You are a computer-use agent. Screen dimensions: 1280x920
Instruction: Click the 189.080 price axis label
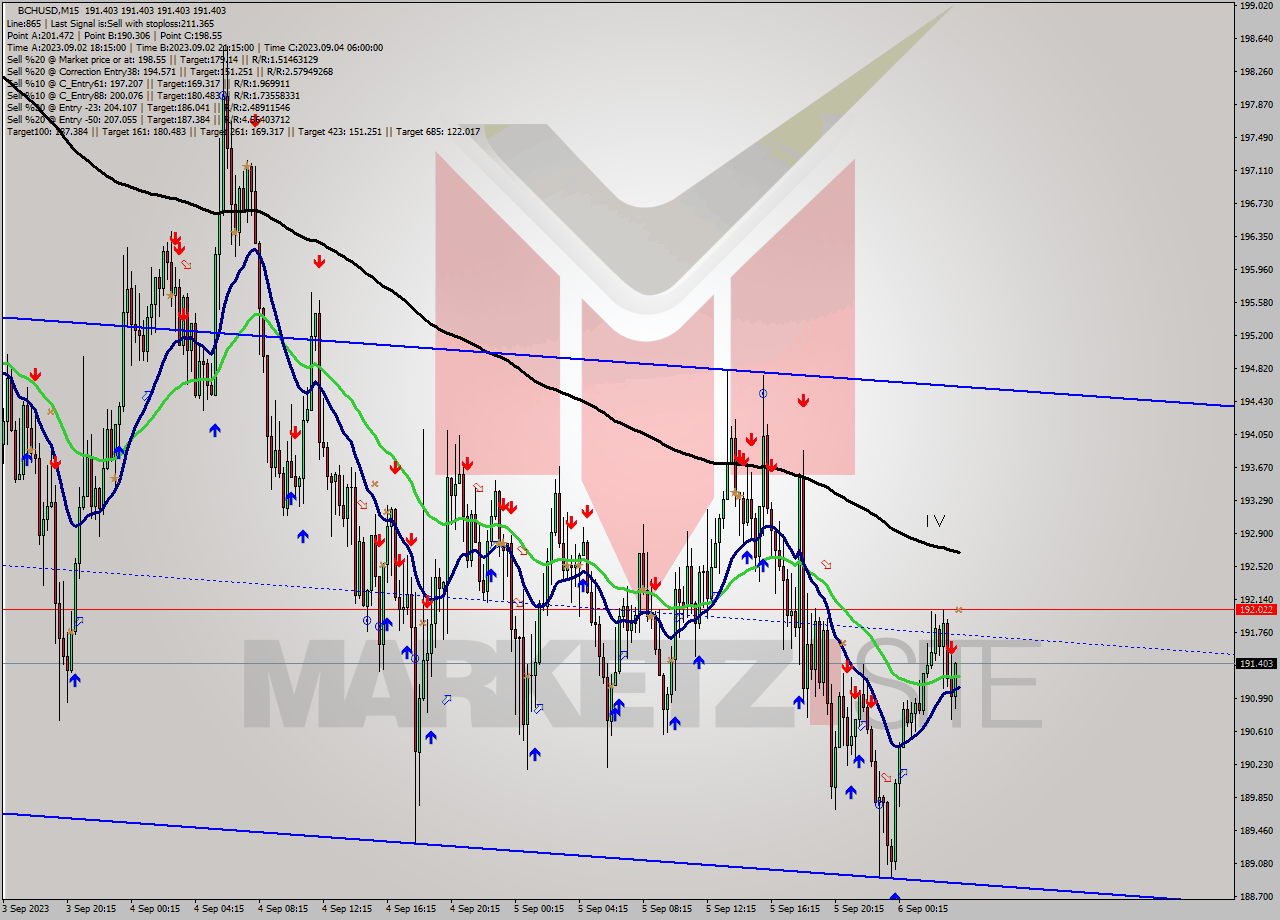1256,863
